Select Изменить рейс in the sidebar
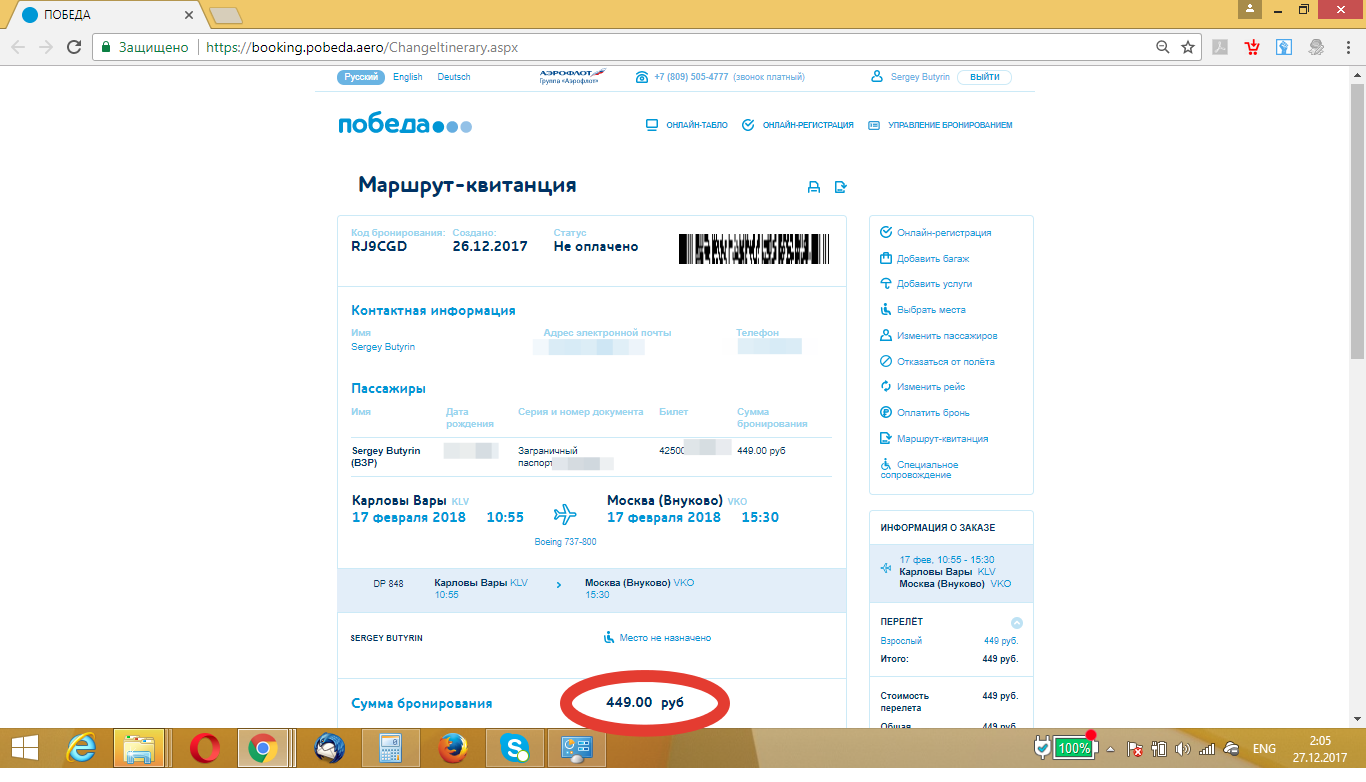Viewport: 1366px width, 782px height. 930,387
